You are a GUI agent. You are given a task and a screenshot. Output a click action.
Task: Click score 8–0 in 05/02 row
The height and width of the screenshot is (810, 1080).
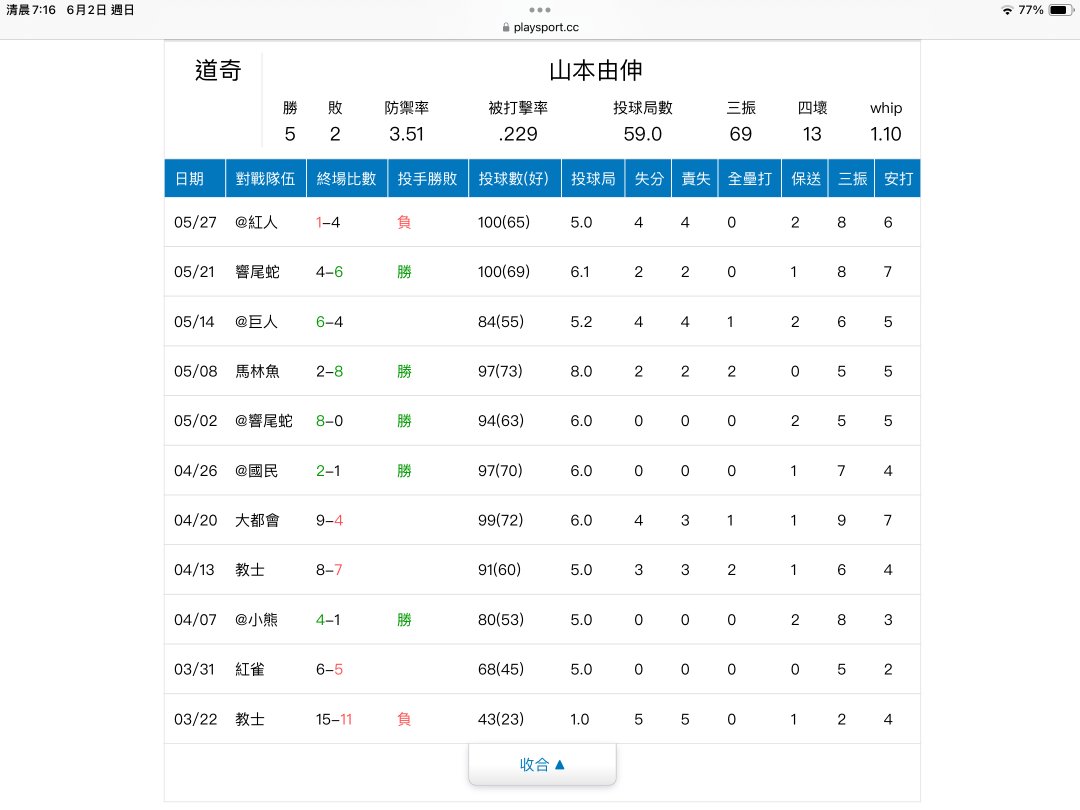[329, 421]
